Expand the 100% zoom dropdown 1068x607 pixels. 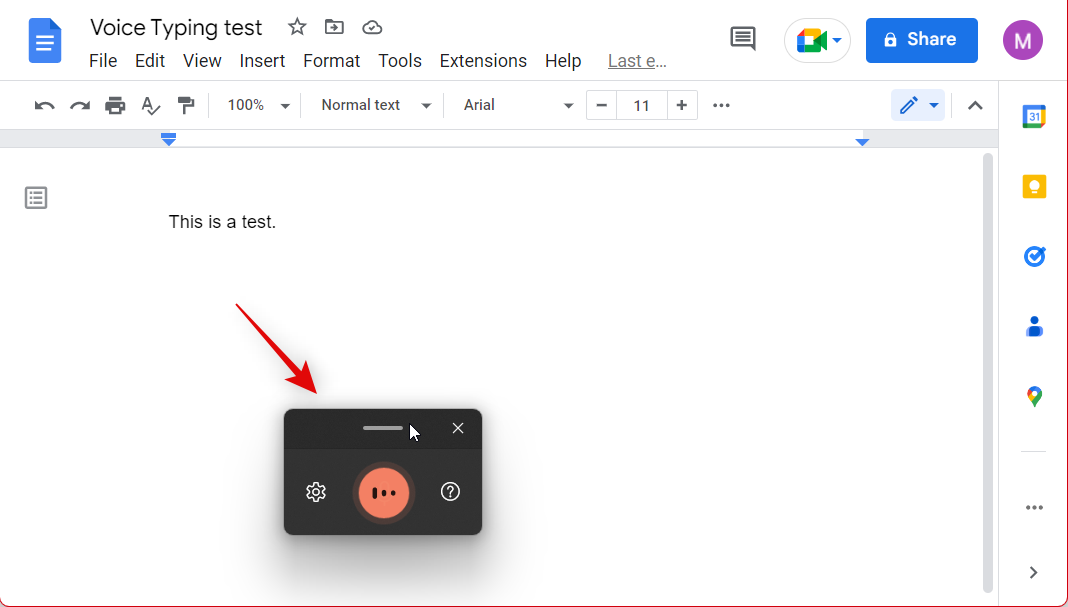click(x=258, y=105)
